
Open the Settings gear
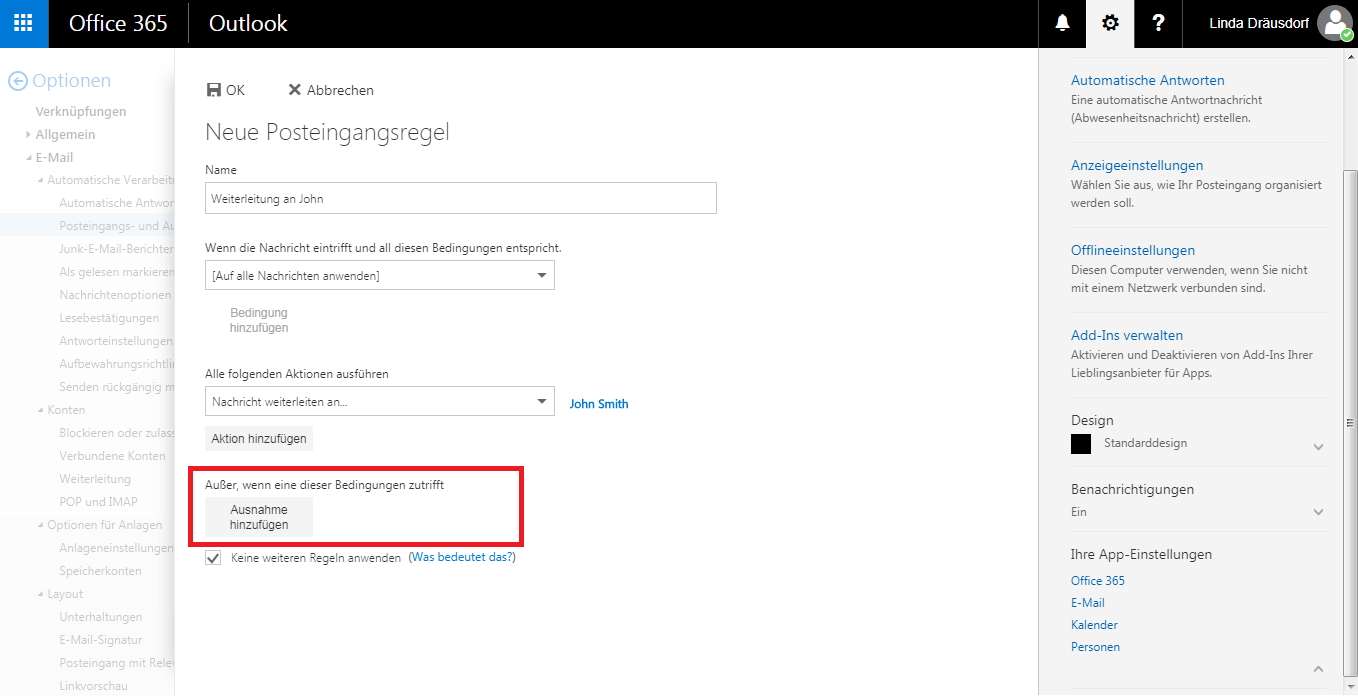click(x=1109, y=22)
